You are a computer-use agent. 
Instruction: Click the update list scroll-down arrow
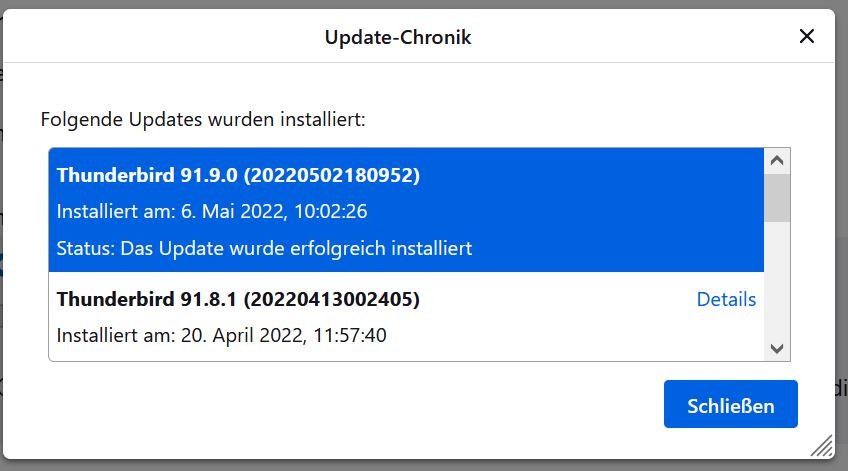[x=777, y=348]
